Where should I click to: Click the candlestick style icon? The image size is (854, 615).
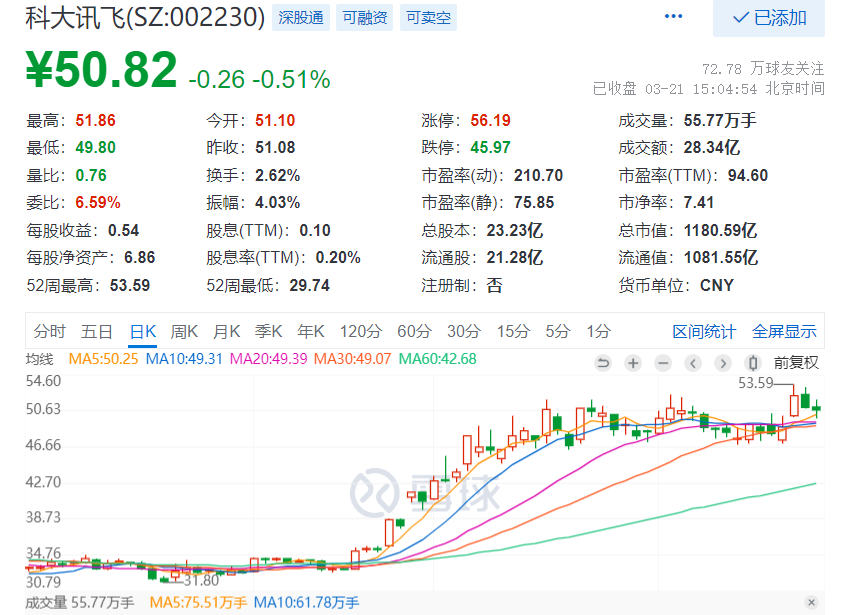click(x=753, y=363)
